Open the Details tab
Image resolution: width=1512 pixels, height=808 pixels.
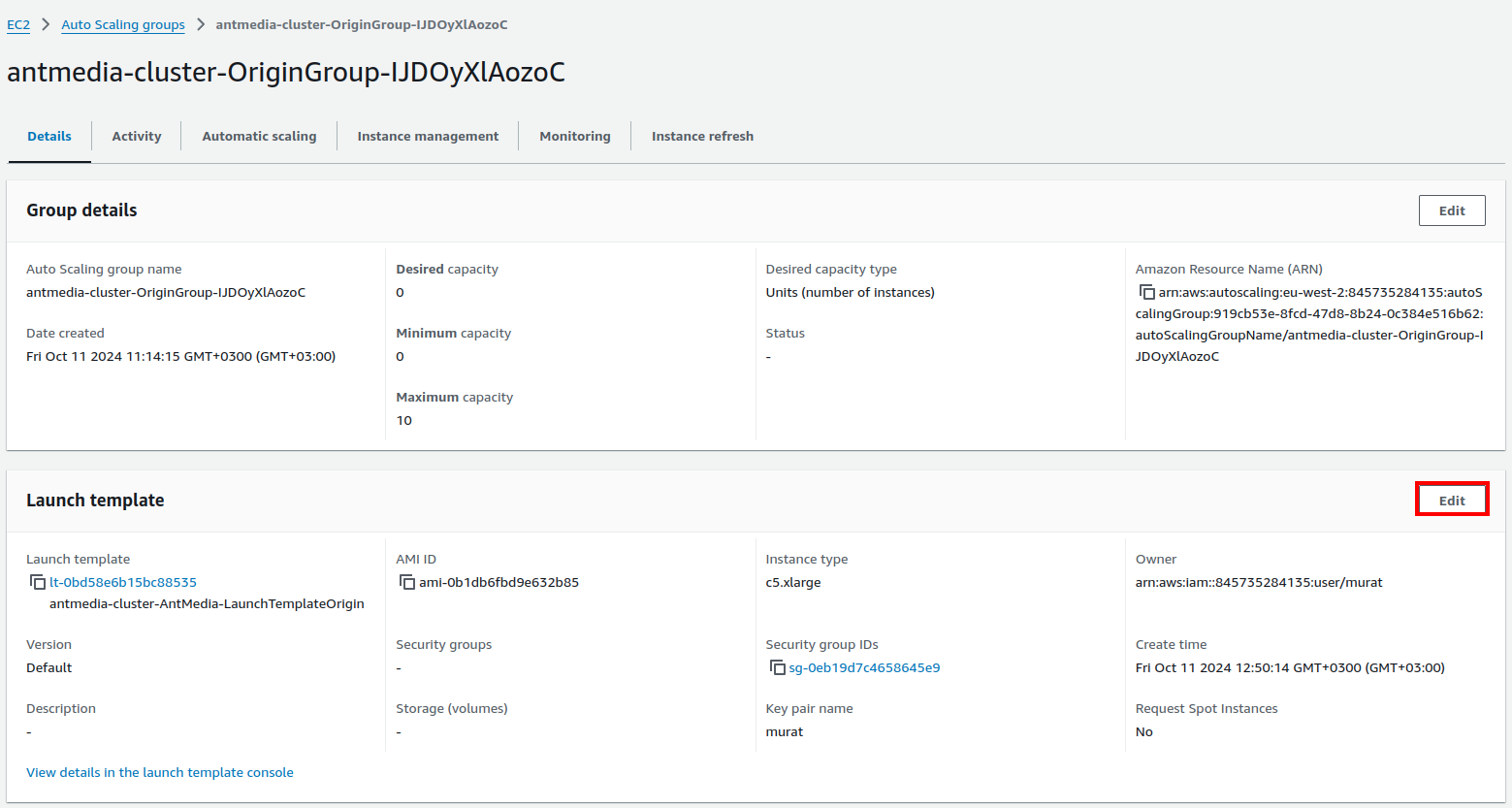click(49, 136)
